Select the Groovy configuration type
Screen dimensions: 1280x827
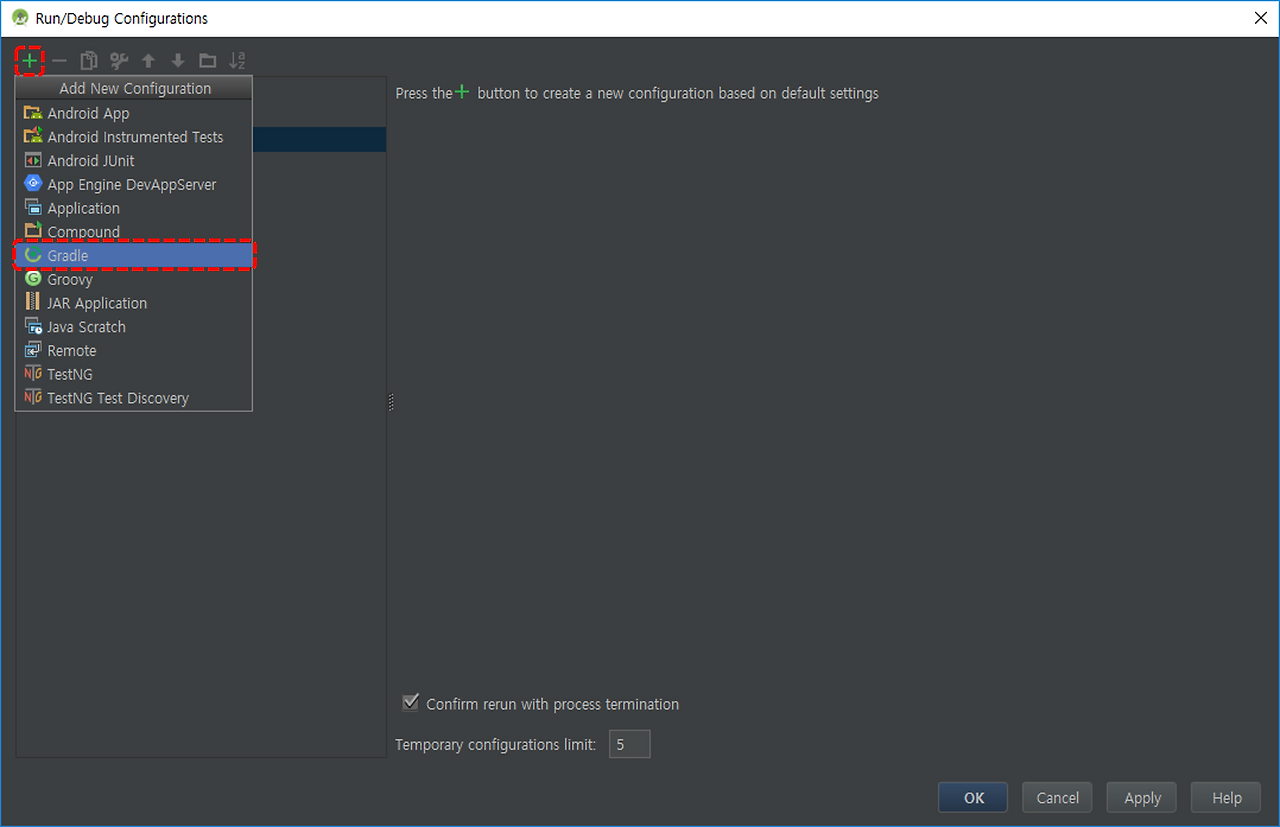tap(134, 280)
